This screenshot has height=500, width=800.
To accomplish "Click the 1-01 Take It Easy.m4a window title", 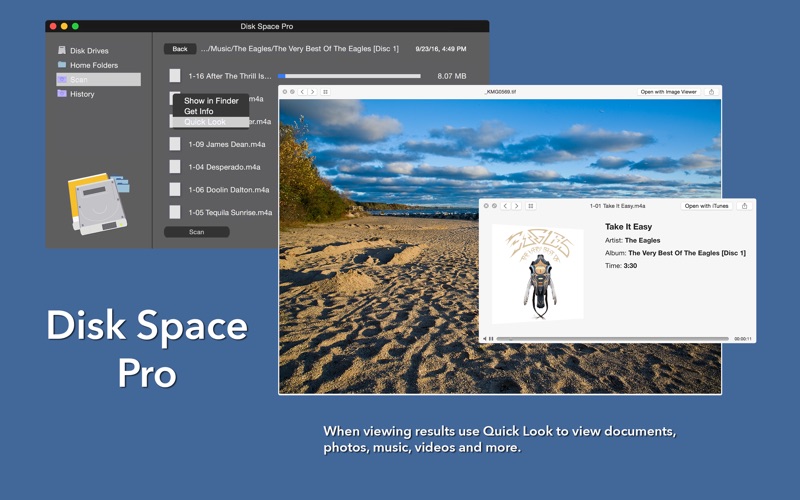I will coord(617,206).
